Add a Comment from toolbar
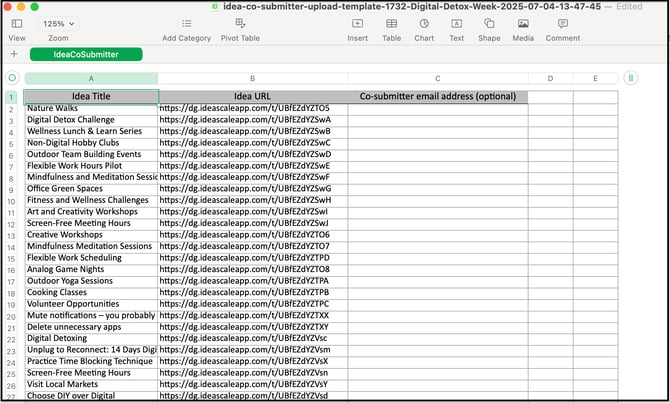This screenshot has width=670, height=403. (x=562, y=23)
